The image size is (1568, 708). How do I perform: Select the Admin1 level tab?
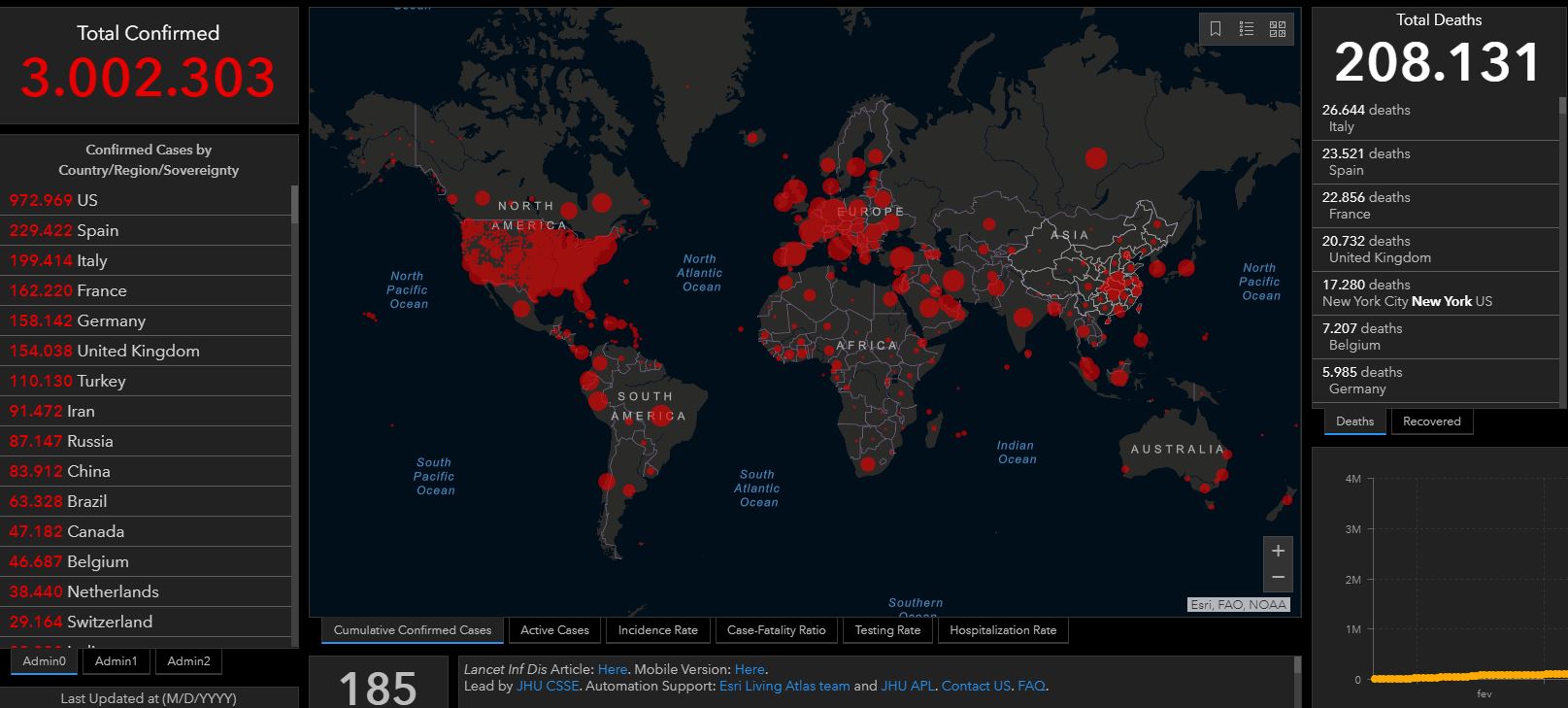tap(116, 661)
